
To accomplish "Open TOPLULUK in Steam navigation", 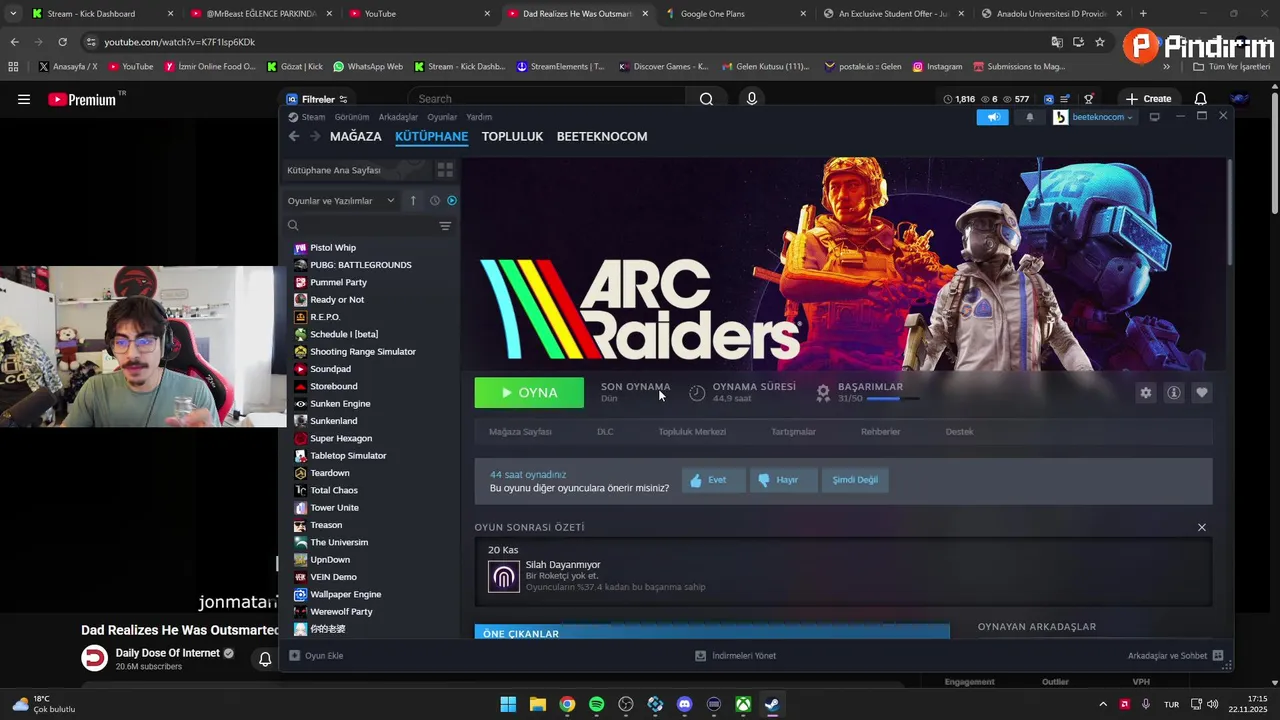I will click(512, 136).
